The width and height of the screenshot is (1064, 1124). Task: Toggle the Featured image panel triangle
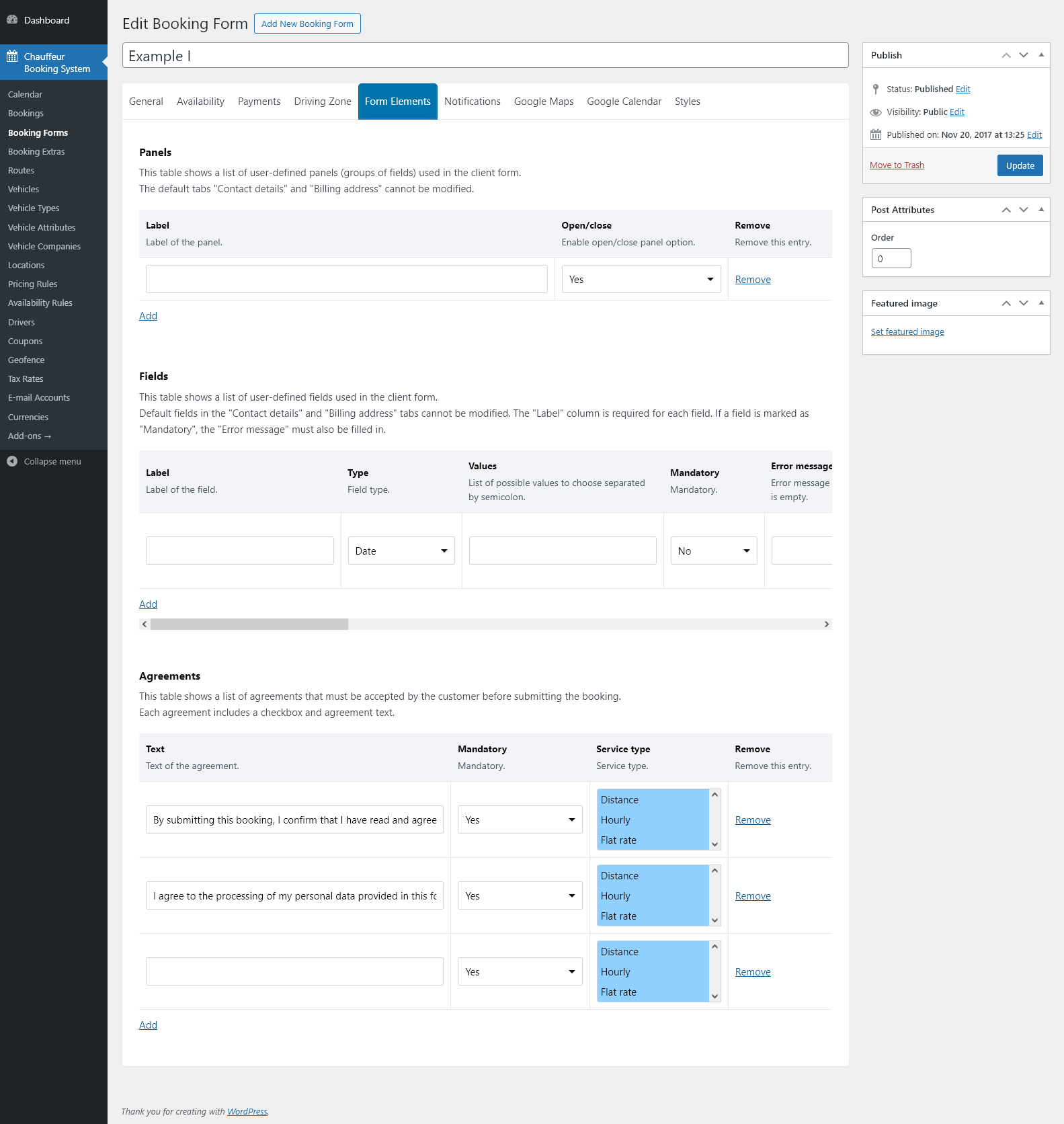[x=1041, y=303]
